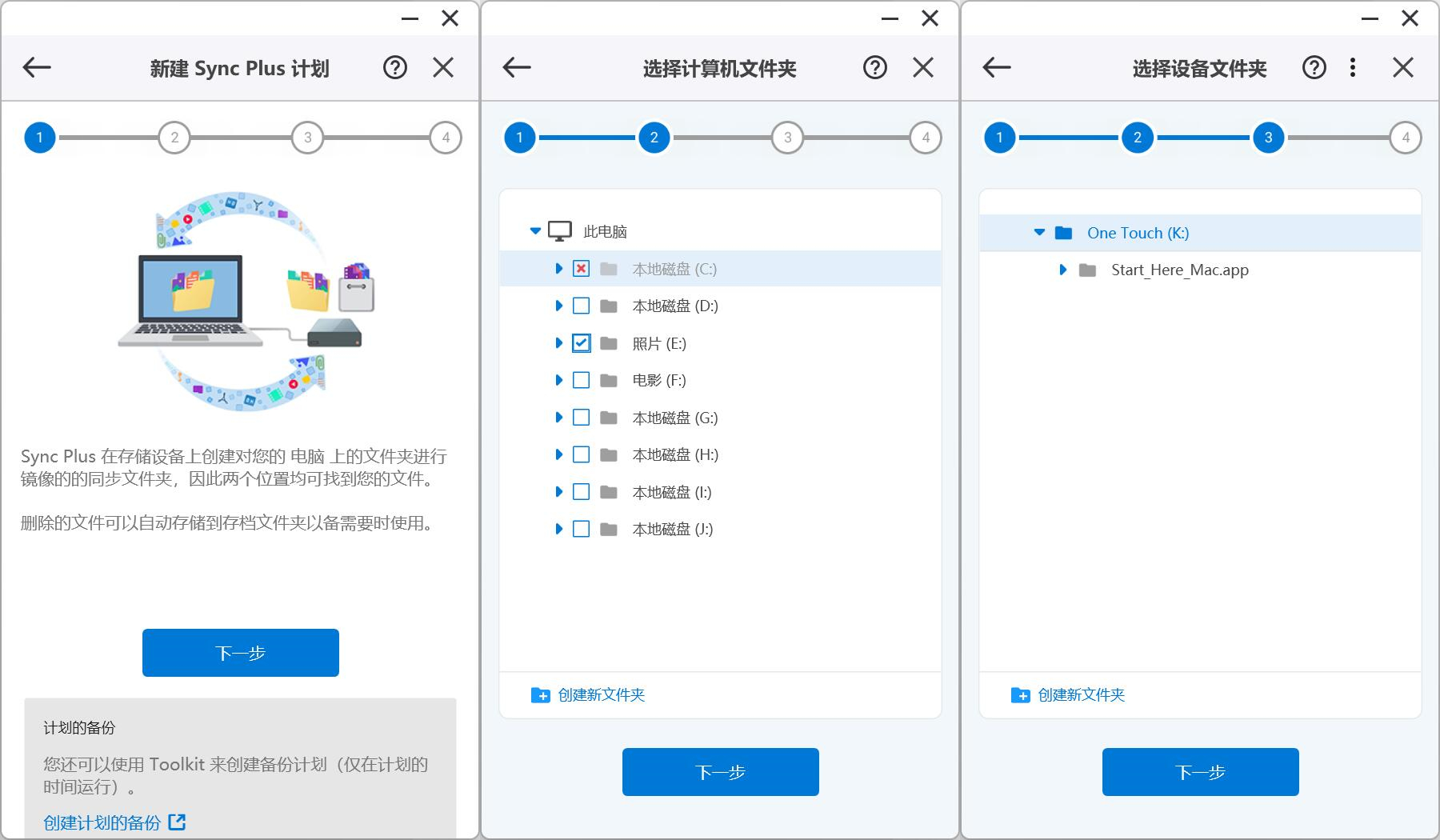This screenshot has height=840, width=1440.
Task: Check the 电影 (F:) checkbox
Action: (x=581, y=380)
